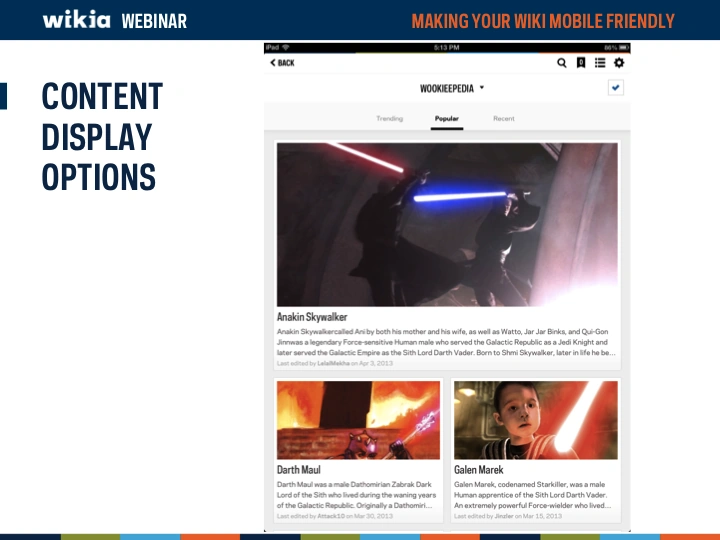Click the 5:13 PM clock in status bar
The image size is (720, 540).
coord(447,47)
